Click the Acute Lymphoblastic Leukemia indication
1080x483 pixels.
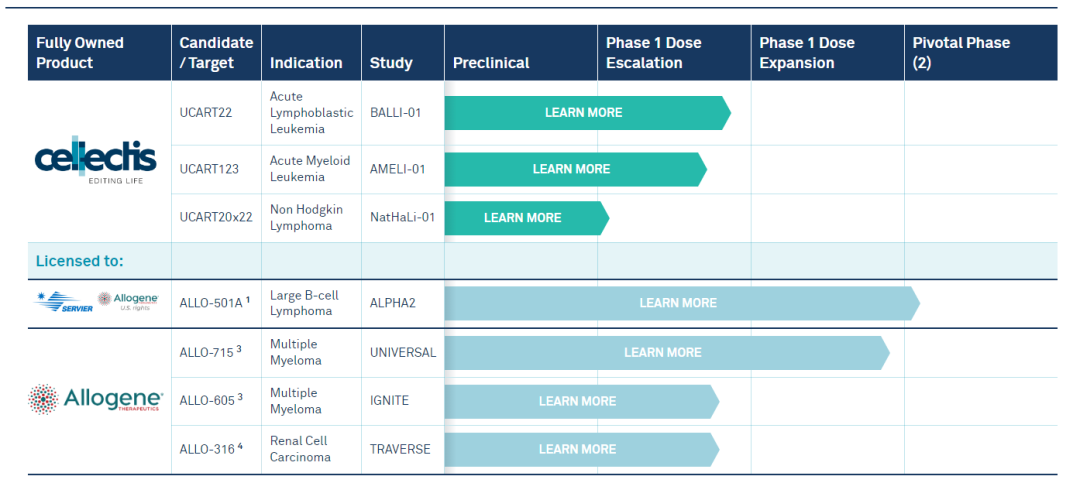click(311, 113)
